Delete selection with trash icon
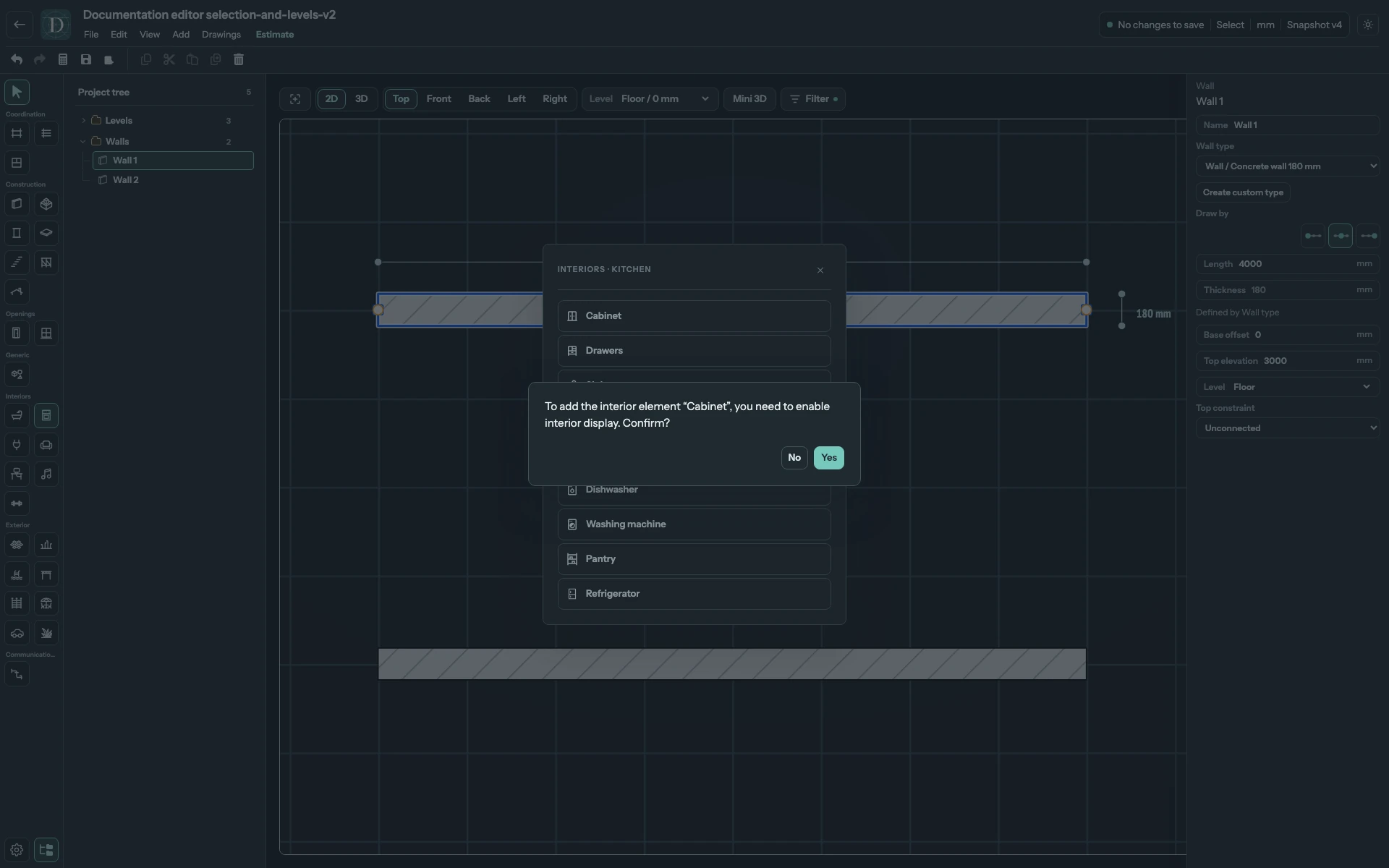Viewport: 1389px width, 868px height. 239,59
